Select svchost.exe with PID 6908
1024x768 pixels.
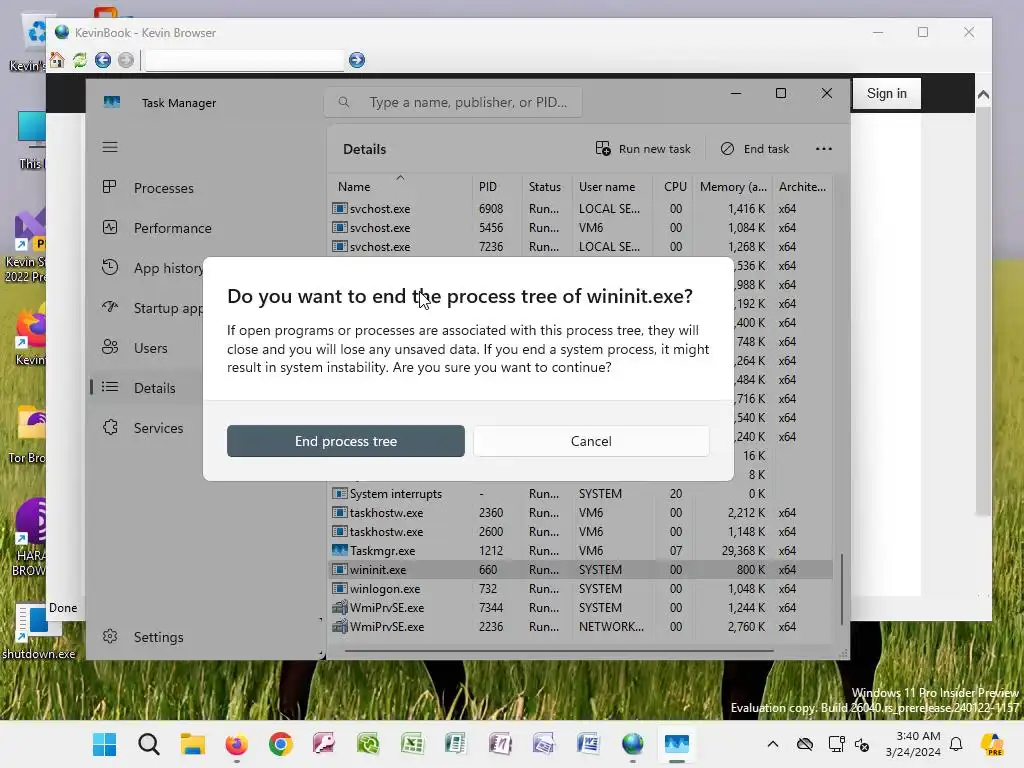pyautogui.click(x=581, y=209)
